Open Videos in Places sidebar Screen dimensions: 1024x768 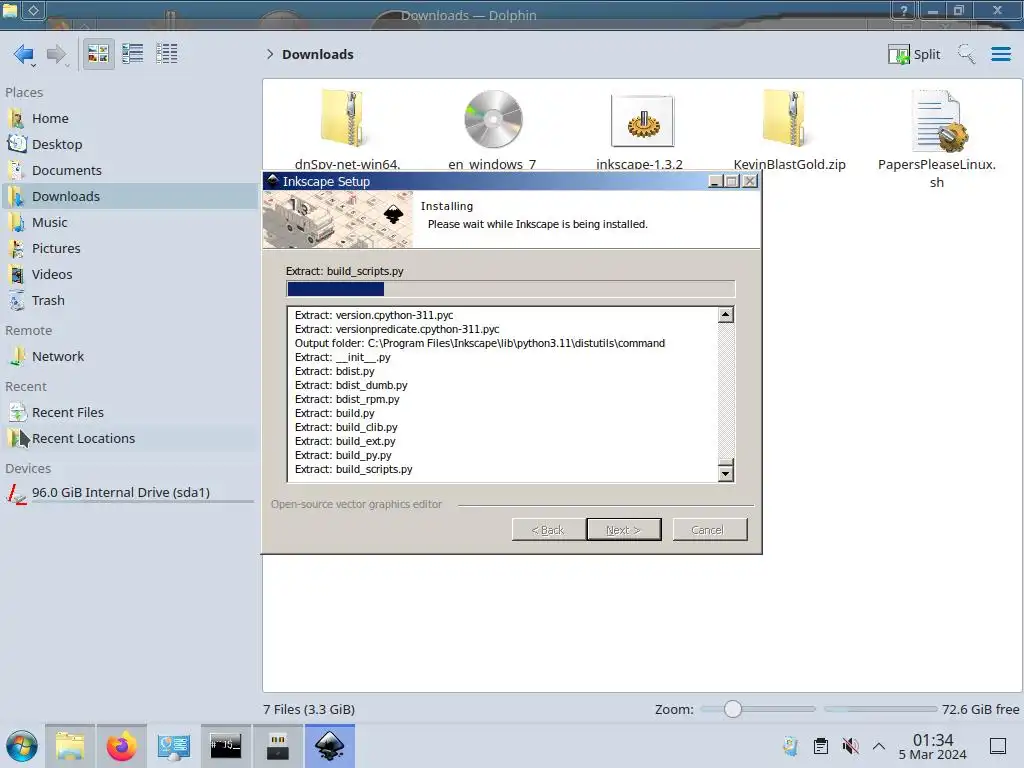tap(131, 275)
